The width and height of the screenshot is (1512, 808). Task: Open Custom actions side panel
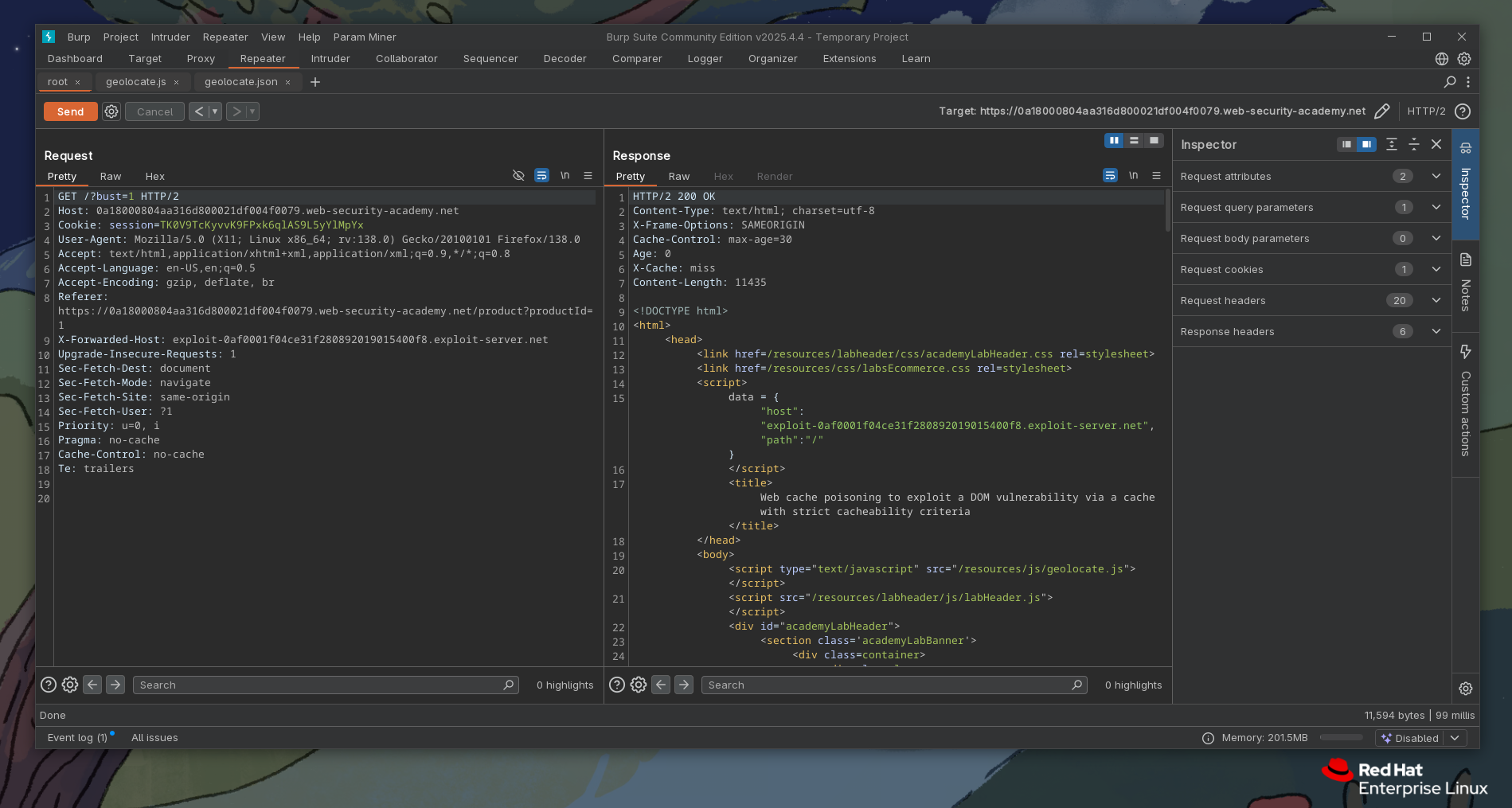pos(1466,403)
